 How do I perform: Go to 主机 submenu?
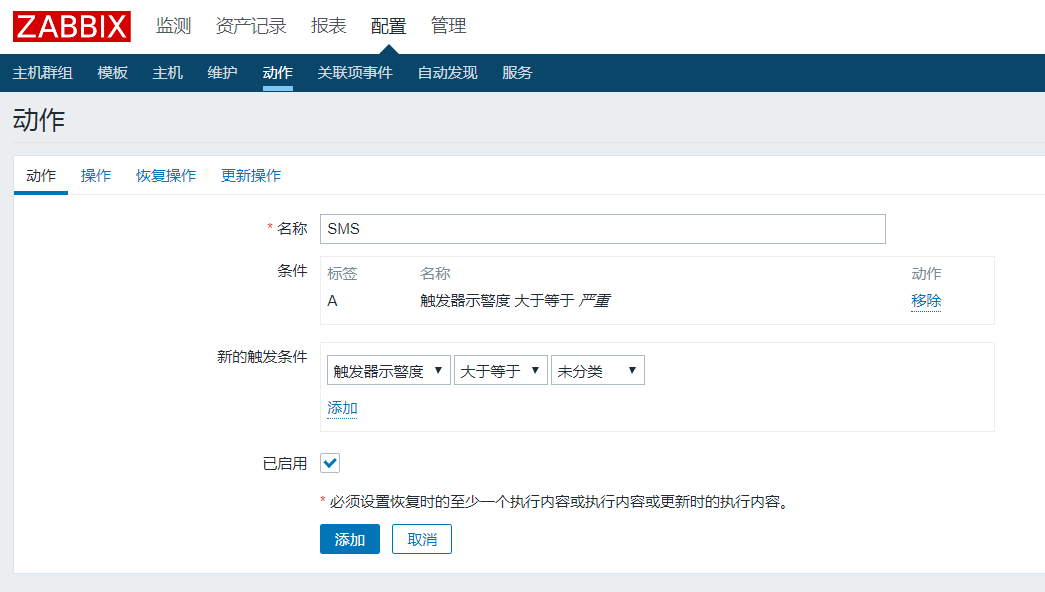coord(167,73)
